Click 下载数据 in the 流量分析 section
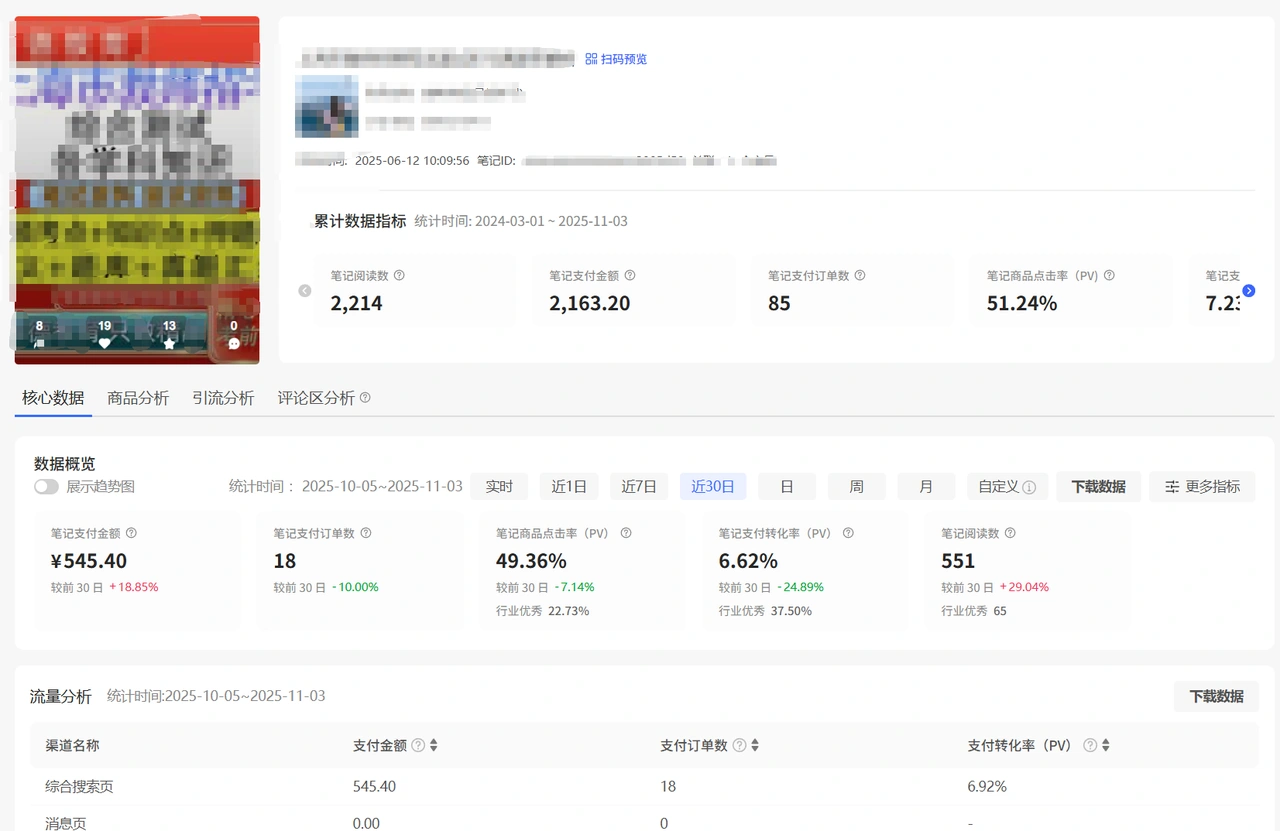The width and height of the screenshot is (1280, 831). click(1216, 696)
